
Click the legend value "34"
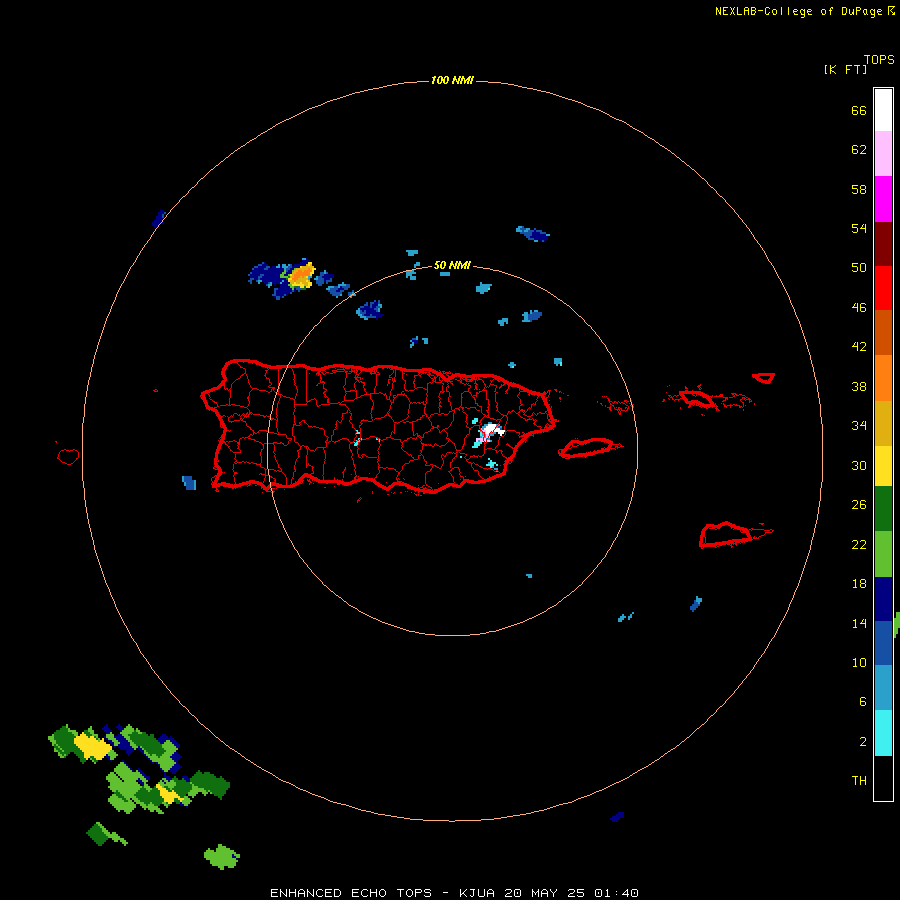(x=859, y=426)
